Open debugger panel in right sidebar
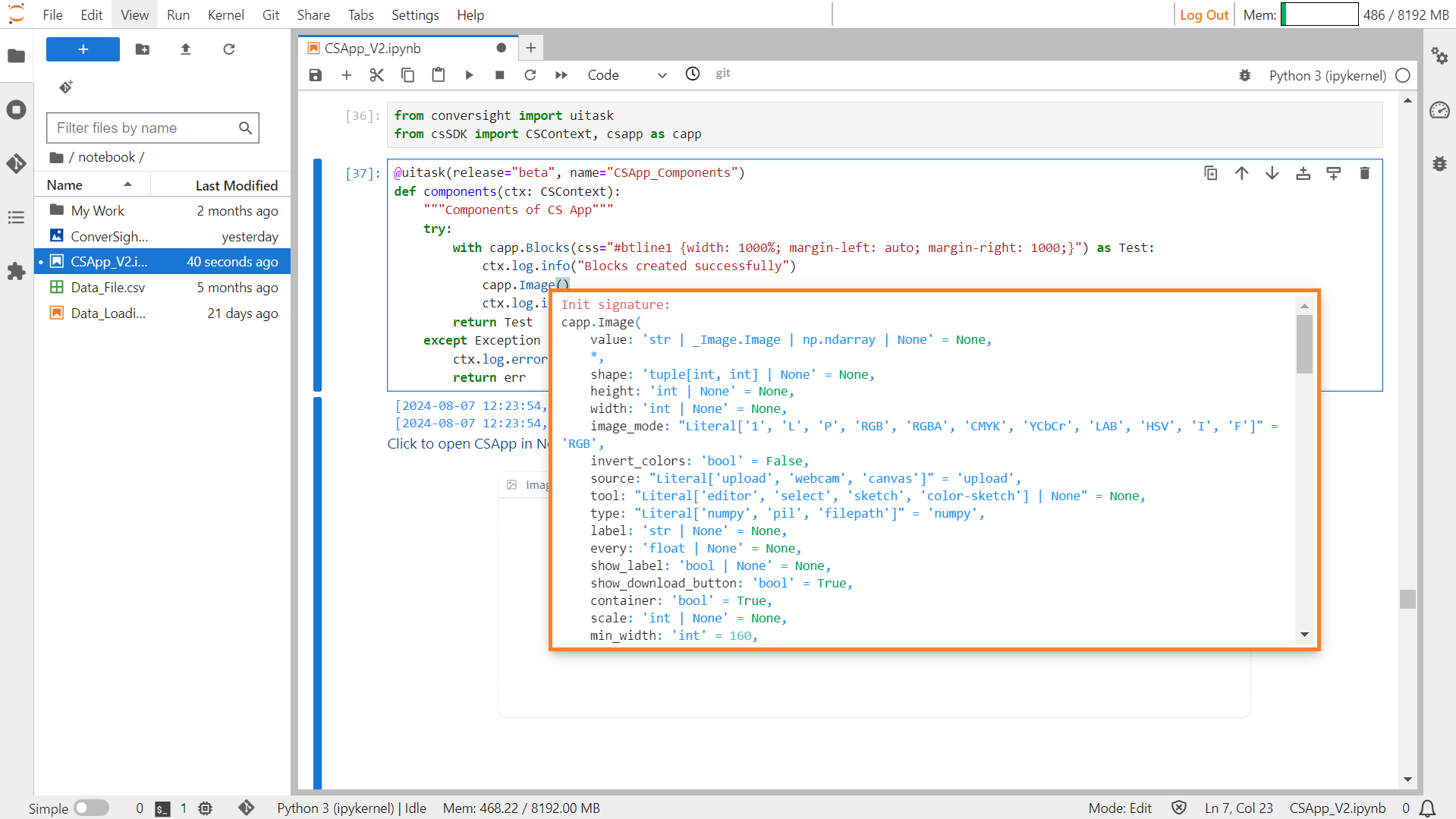 pyautogui.click(x=1439, y=164)
